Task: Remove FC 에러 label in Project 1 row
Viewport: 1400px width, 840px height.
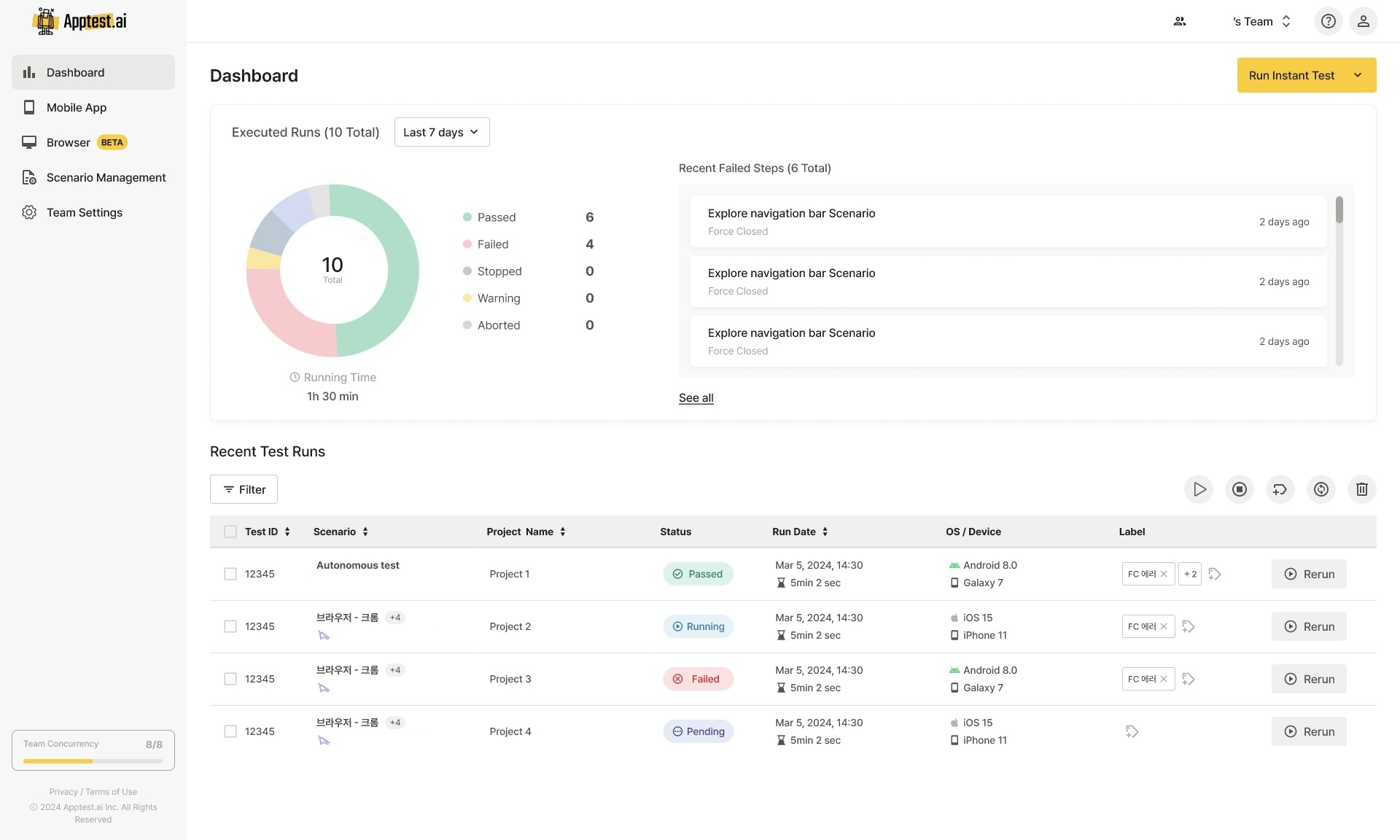Action: (1164, 574)
